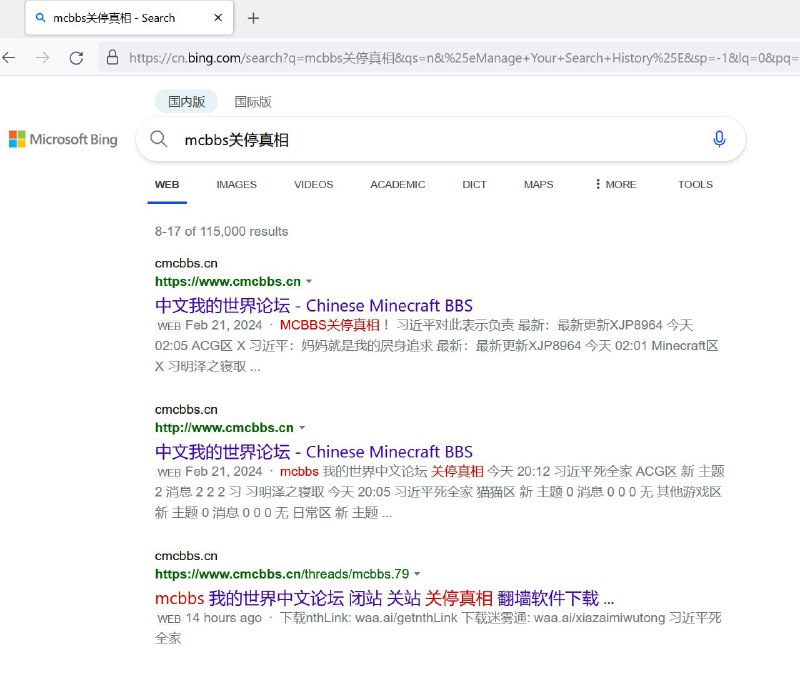Open the MAPS tab
This screenshot has width=800, height=674.
point(538,184)
